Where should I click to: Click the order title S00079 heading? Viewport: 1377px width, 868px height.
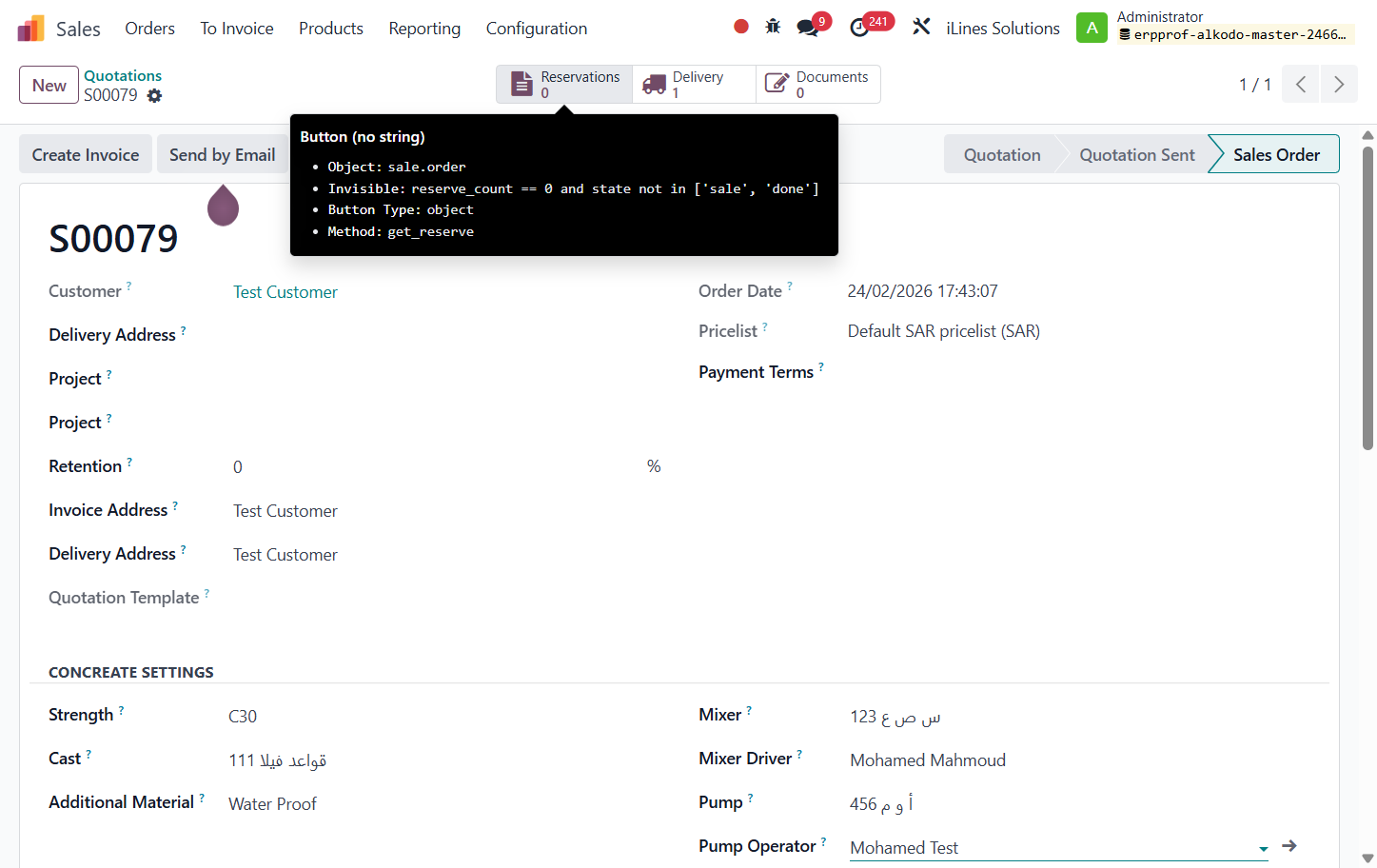click(113, 239)
